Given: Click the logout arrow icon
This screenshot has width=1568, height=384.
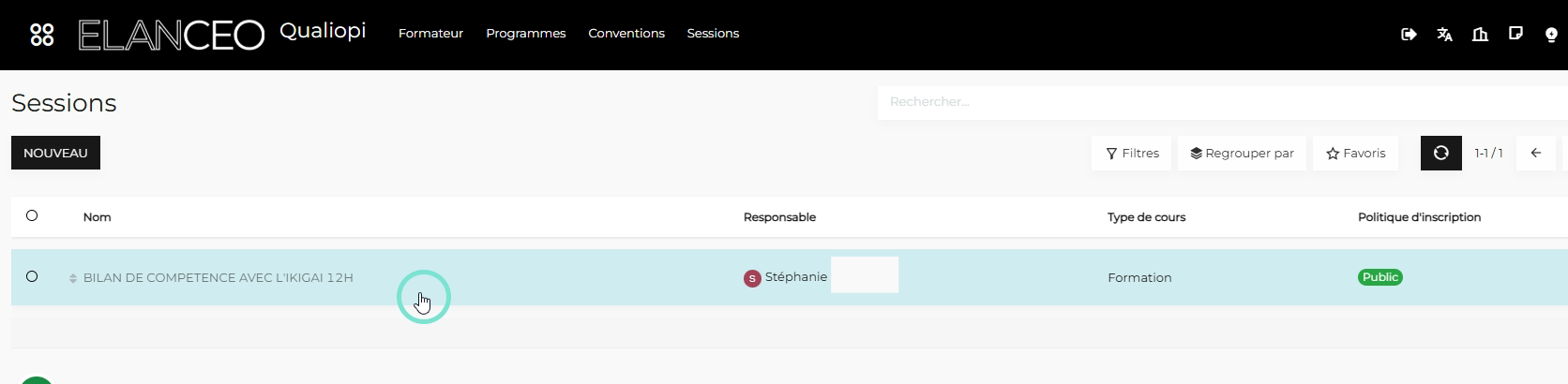Looking at the screenshot, I should click(1409, 35).
